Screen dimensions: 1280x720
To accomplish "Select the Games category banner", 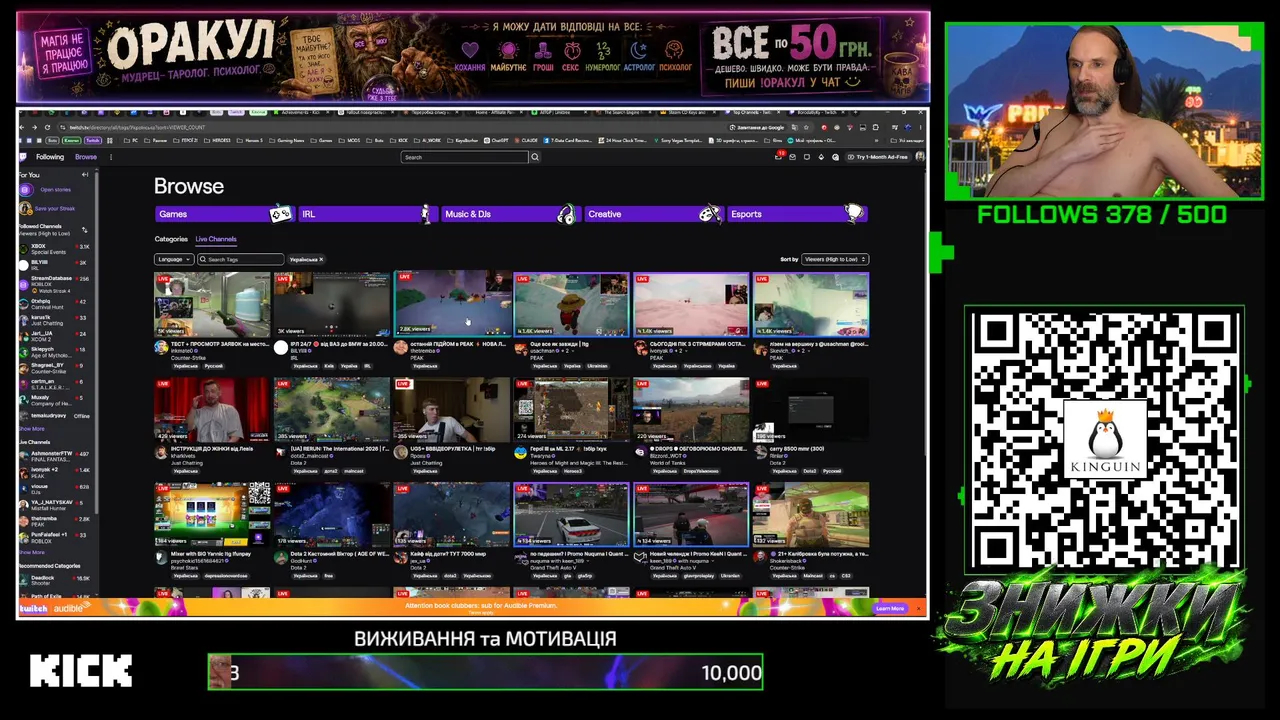I will coord(224,214).
